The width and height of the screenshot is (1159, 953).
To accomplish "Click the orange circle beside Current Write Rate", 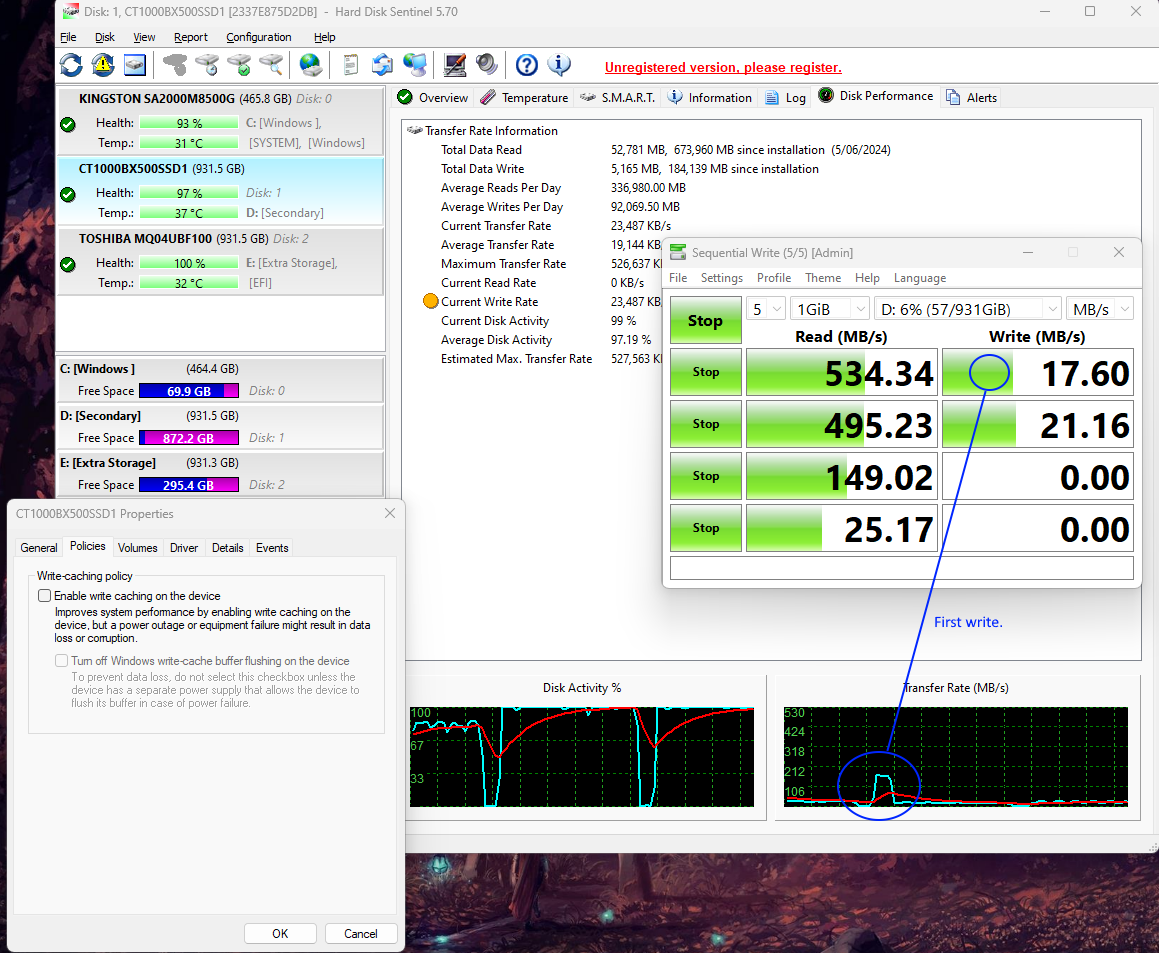I will tap(430, 301).
